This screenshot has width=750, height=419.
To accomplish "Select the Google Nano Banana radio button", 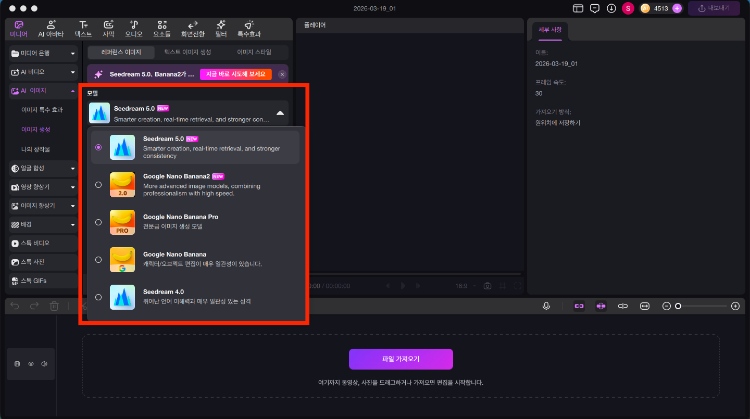I will [x=99, y=260].
